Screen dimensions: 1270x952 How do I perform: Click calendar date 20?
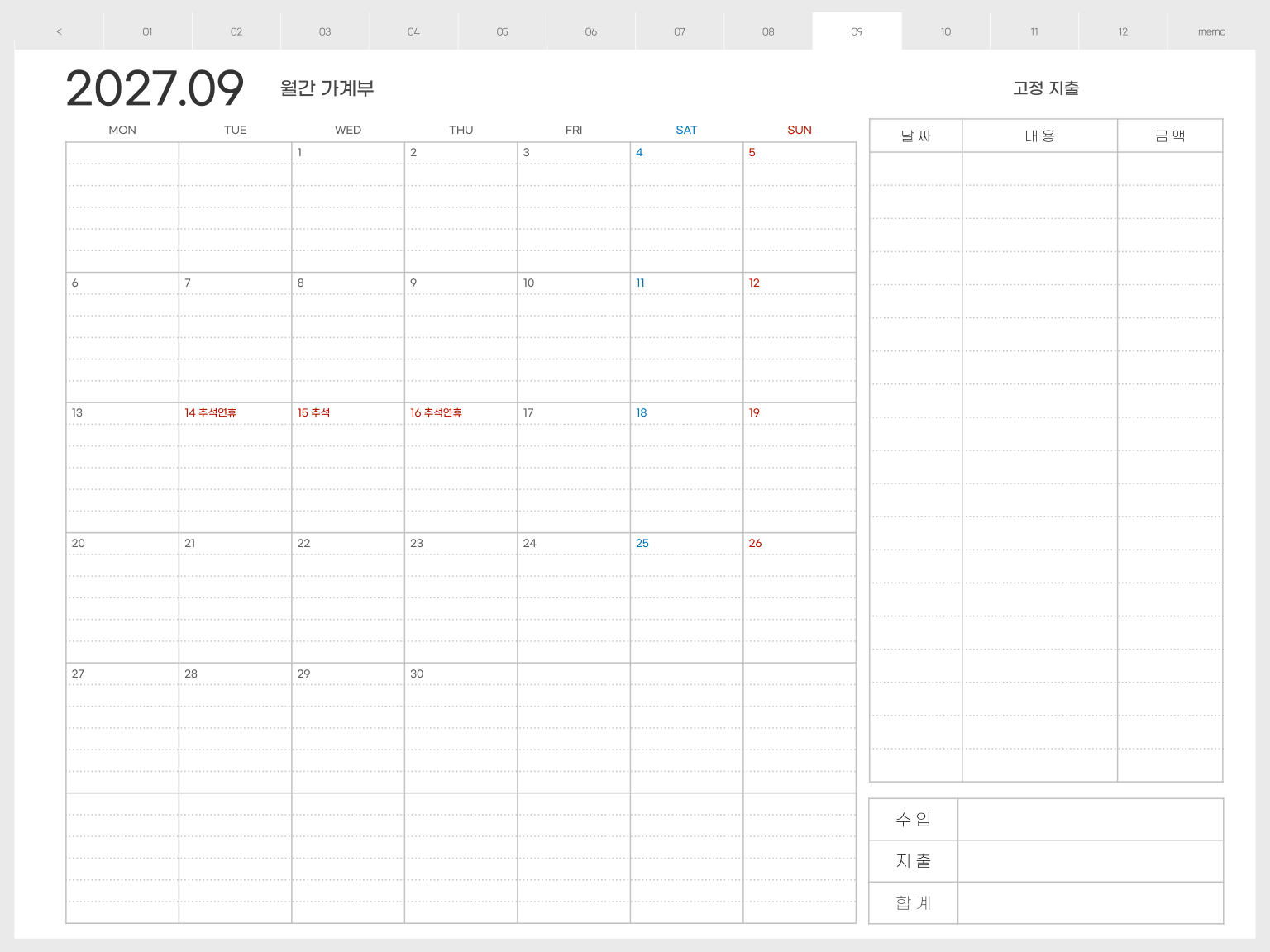[79, 543]
